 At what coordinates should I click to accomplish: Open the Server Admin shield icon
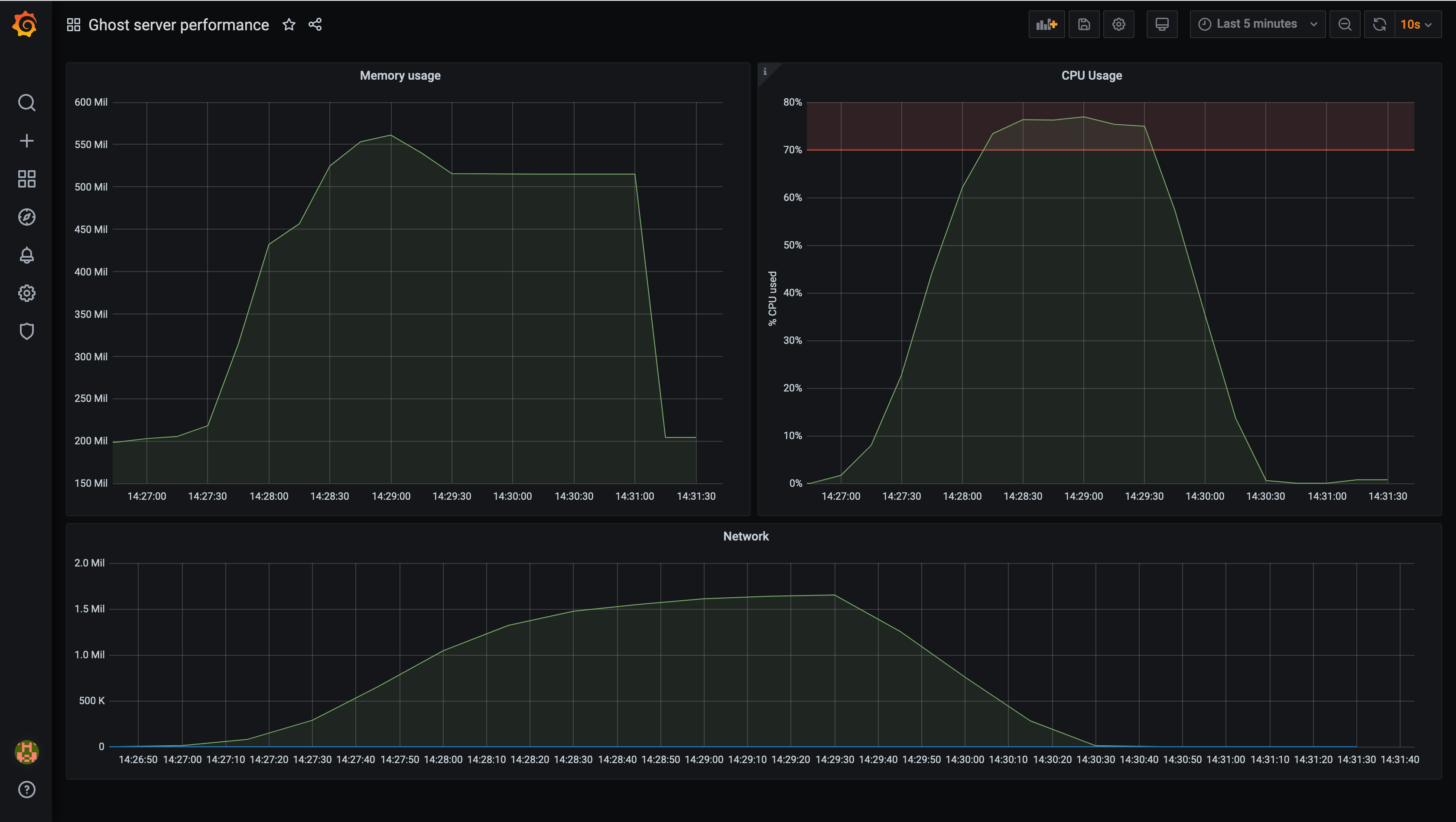coord(26,331)
